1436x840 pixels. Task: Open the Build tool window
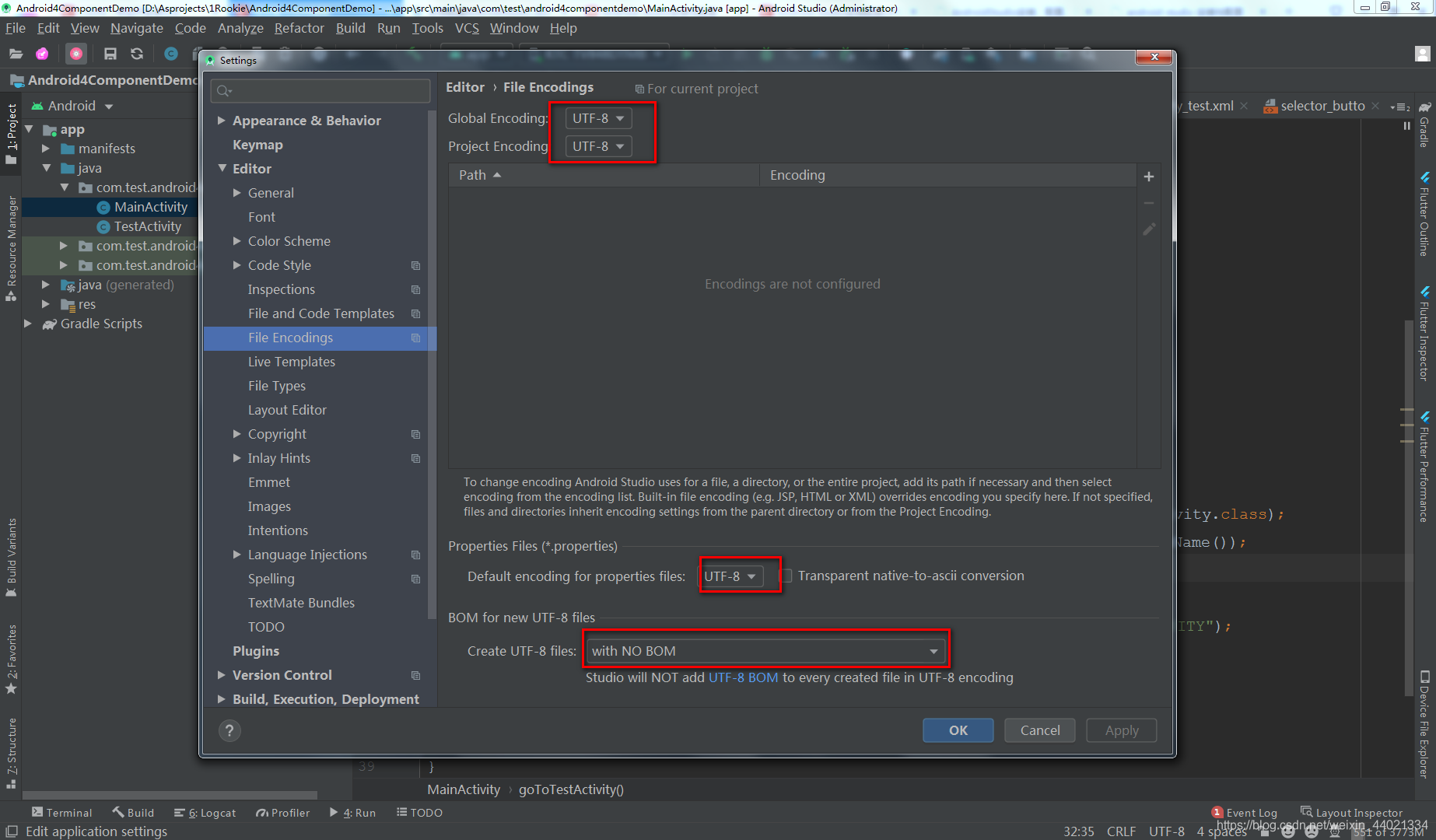click(x=133, y=813)
